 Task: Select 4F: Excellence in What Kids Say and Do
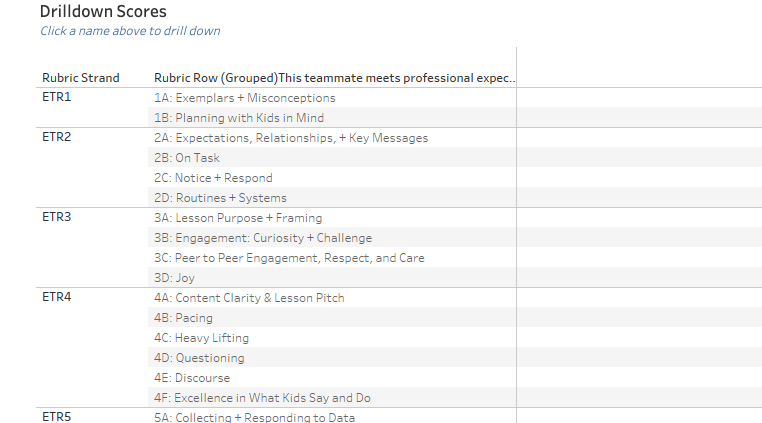point(262,398)
